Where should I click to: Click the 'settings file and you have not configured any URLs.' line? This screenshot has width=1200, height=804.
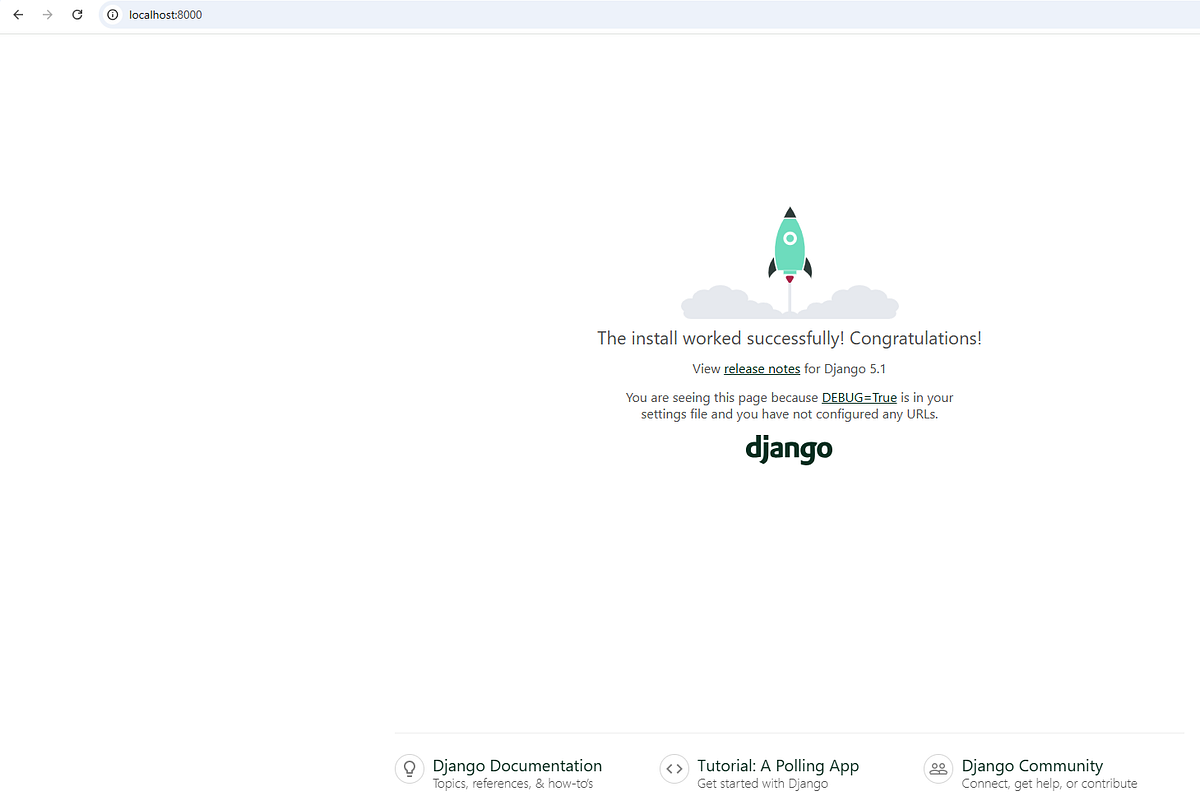pos(789,414)
